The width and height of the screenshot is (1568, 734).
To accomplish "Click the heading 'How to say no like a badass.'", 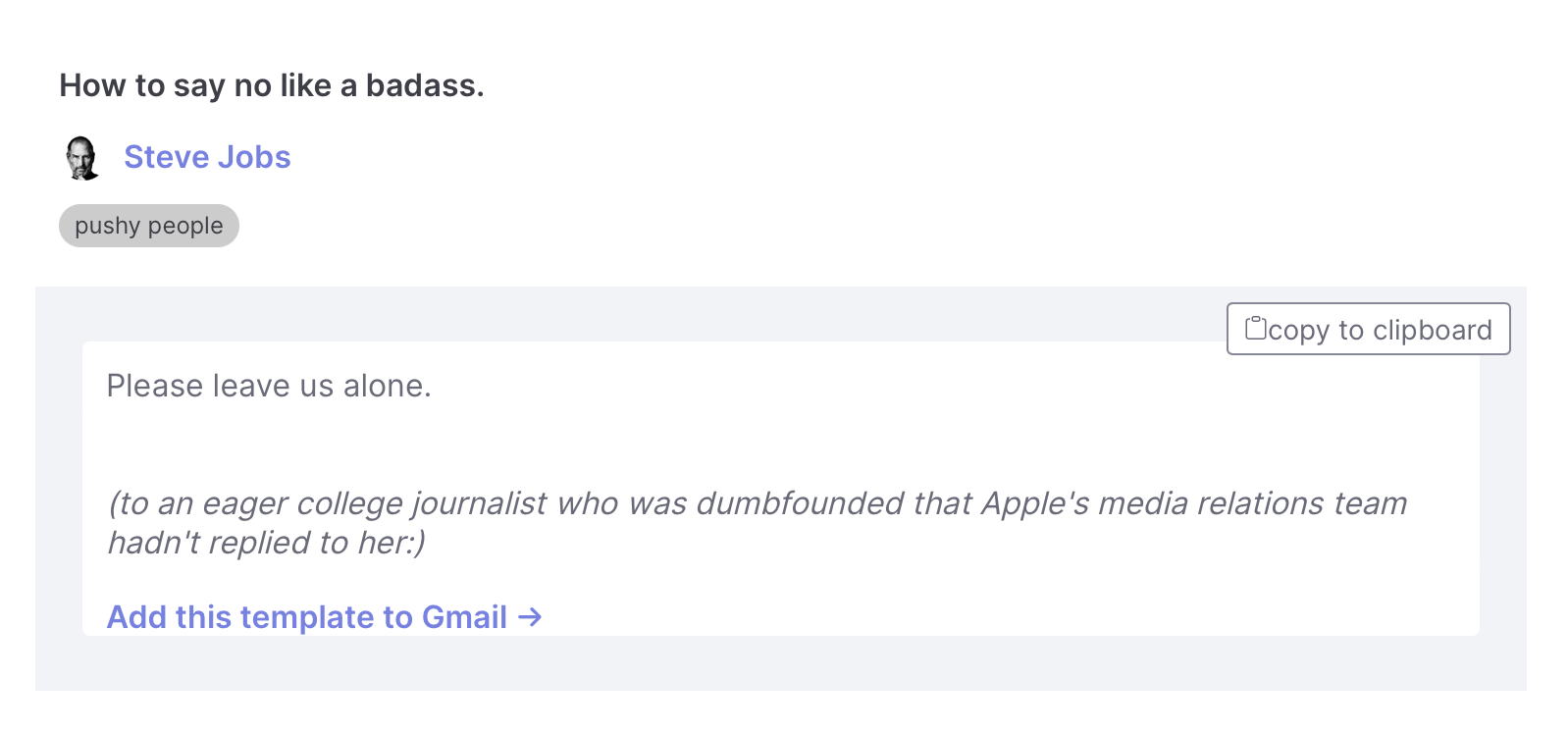I will tap(272, 85).
